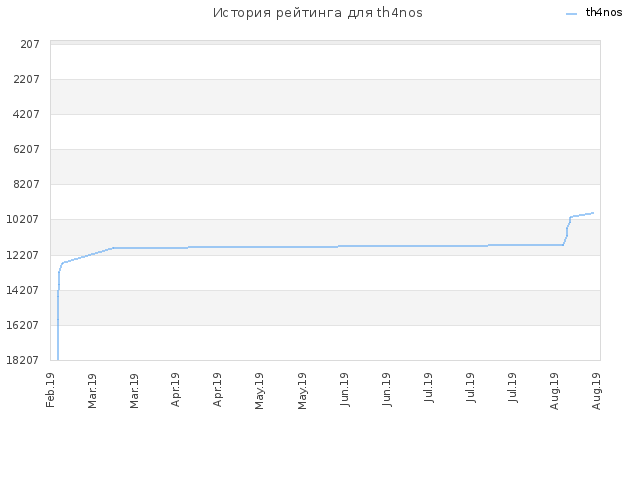Click the end point of the rating line

coord(593,213)
